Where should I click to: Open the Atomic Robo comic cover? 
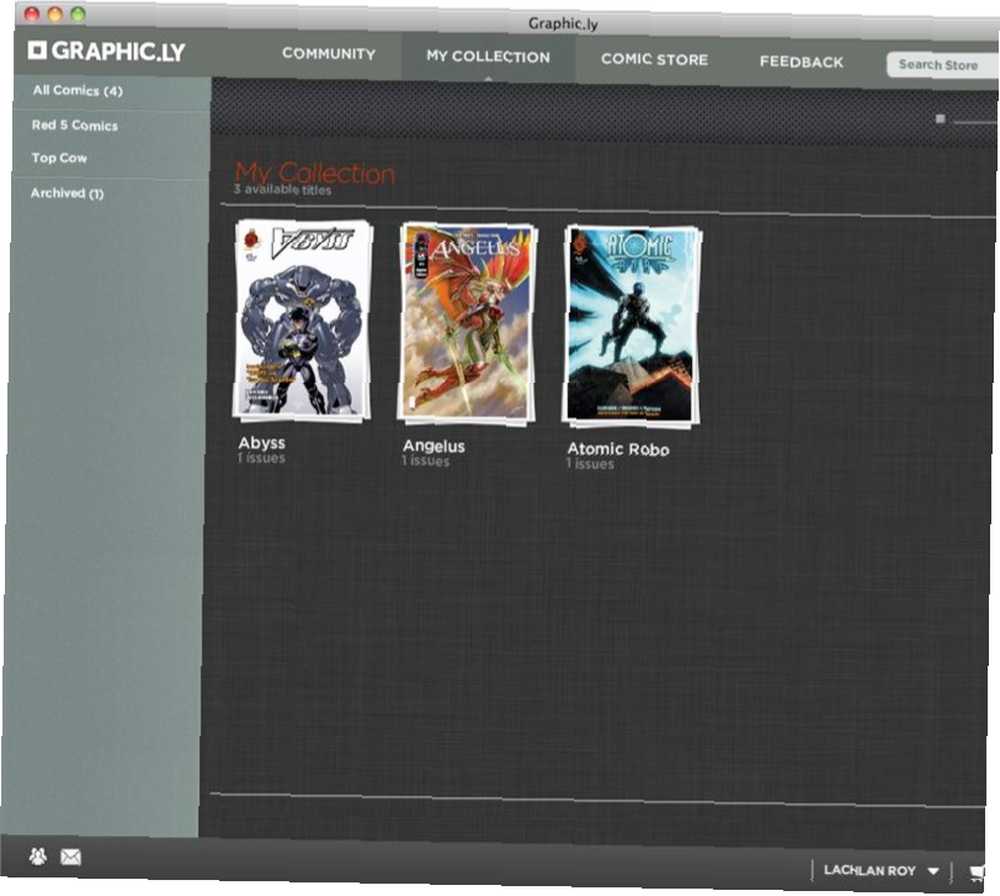631,327
